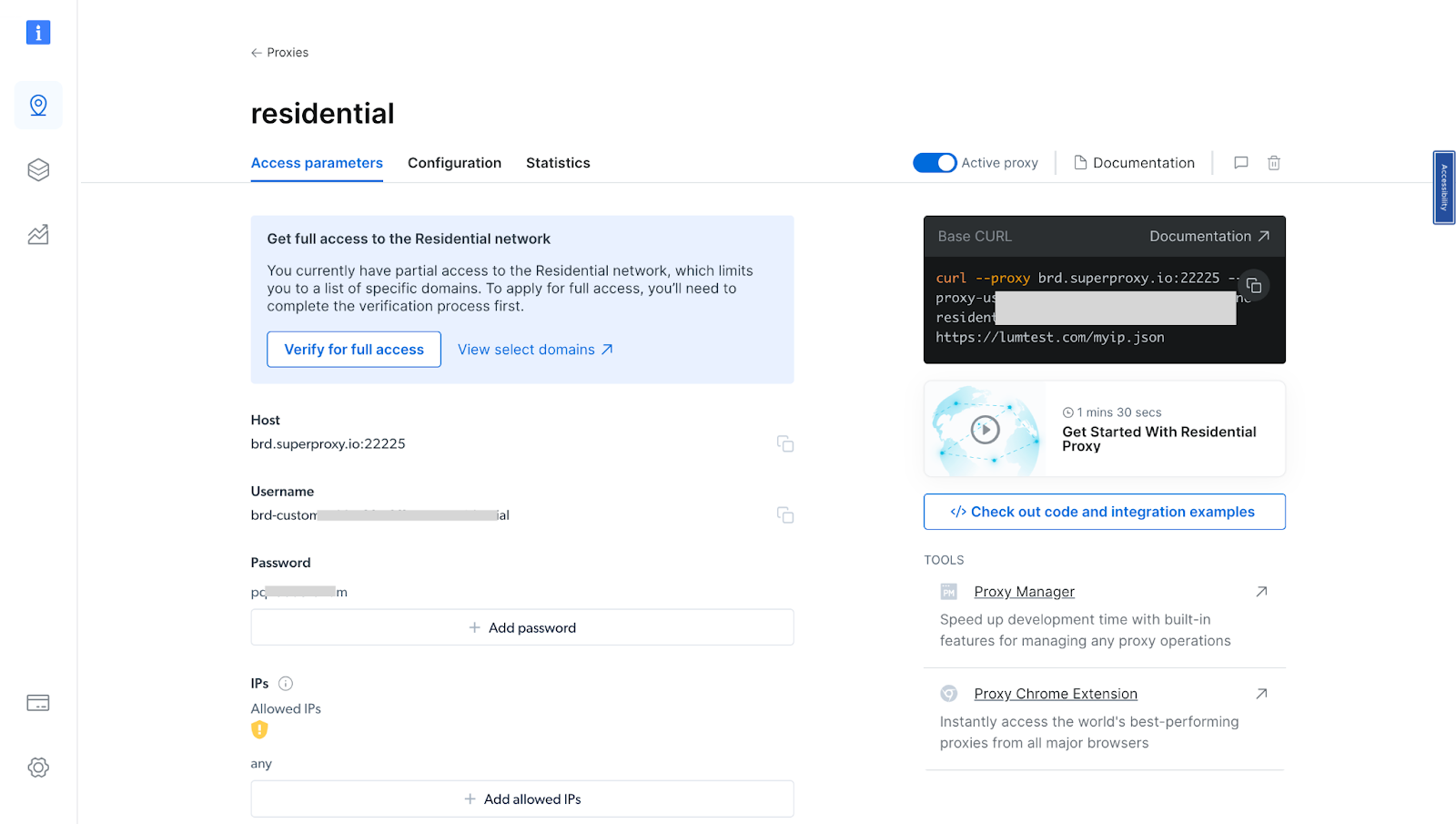This screenshot has width=1456, height=824.
Task: Open the proxies location pin sidebar icon
Action: coord(38,105)
